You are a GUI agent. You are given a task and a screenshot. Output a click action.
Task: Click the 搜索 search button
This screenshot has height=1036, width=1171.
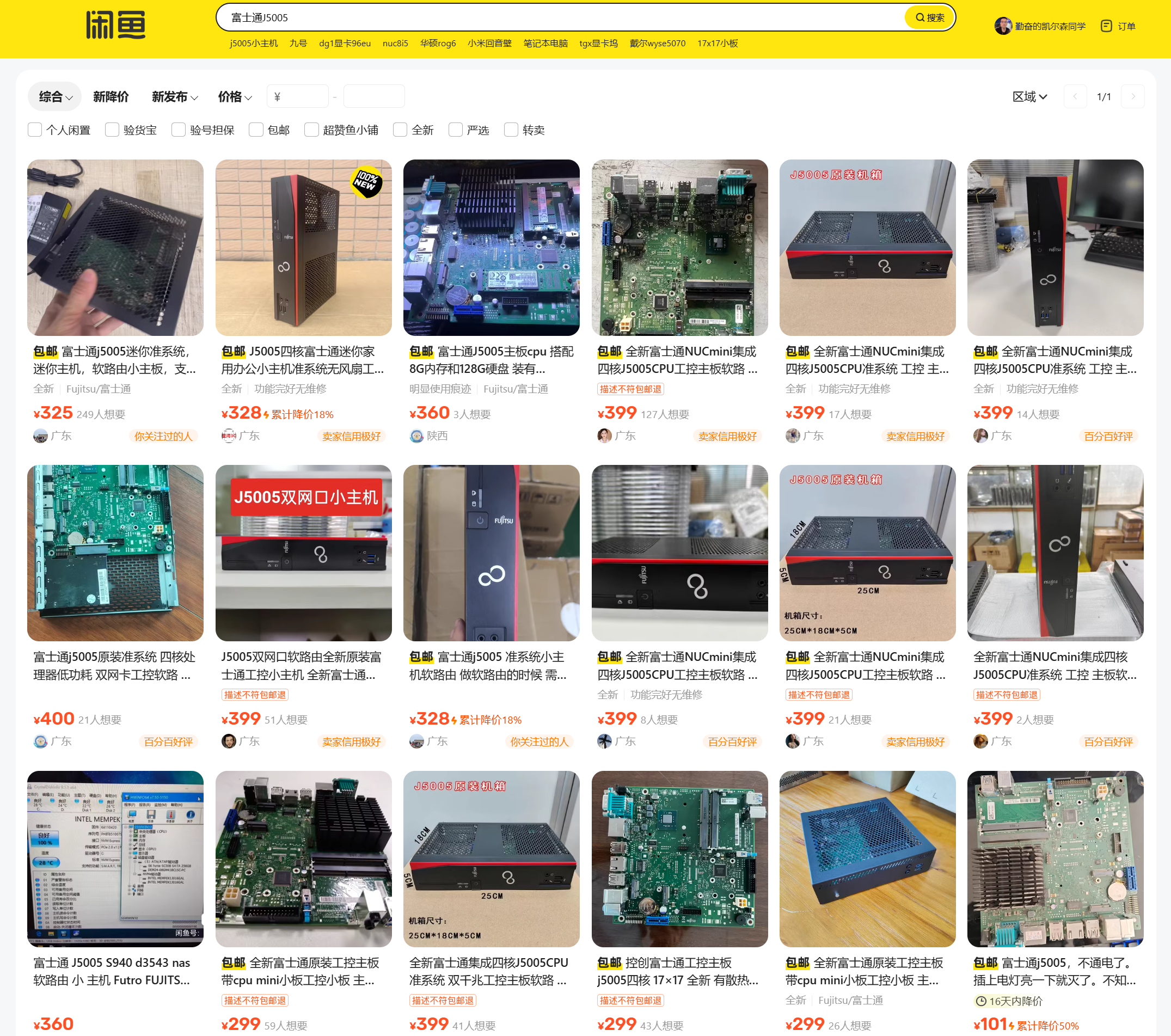[x=929, y=17]
